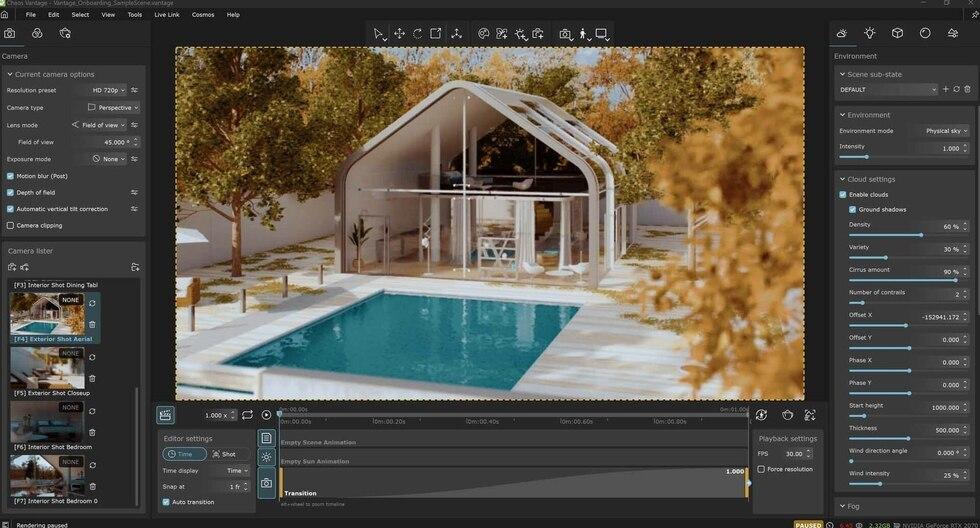The image size is (980, 528).
Task: Select the F6 Interior Shot Bedroom thumbnail
Action: click(x=47, y=422)
